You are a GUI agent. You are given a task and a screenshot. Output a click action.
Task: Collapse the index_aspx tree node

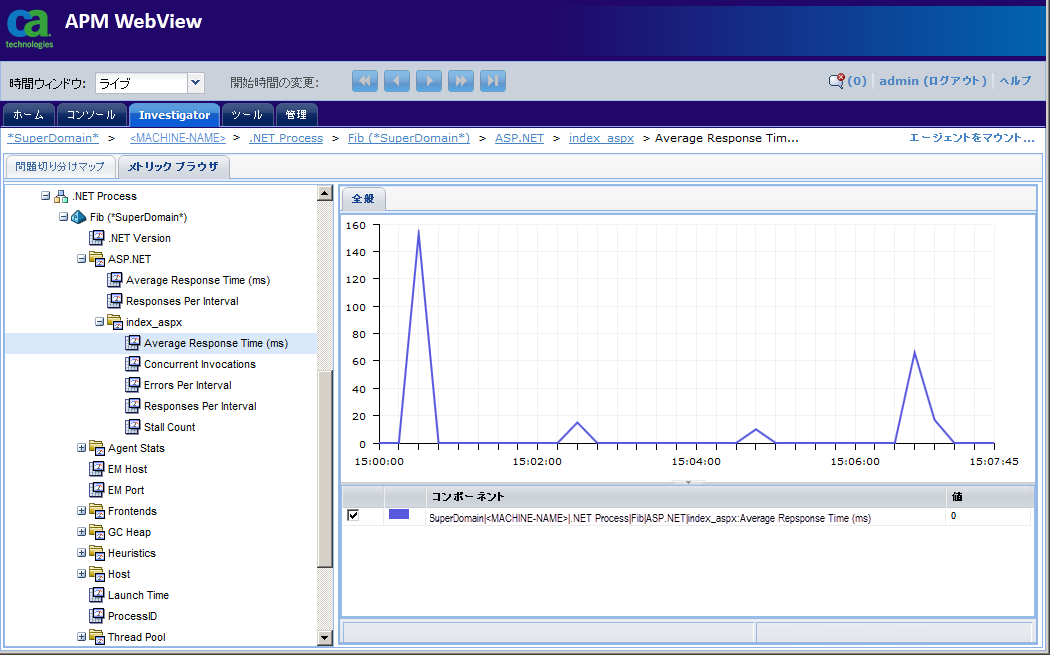(x=100, y=322)
